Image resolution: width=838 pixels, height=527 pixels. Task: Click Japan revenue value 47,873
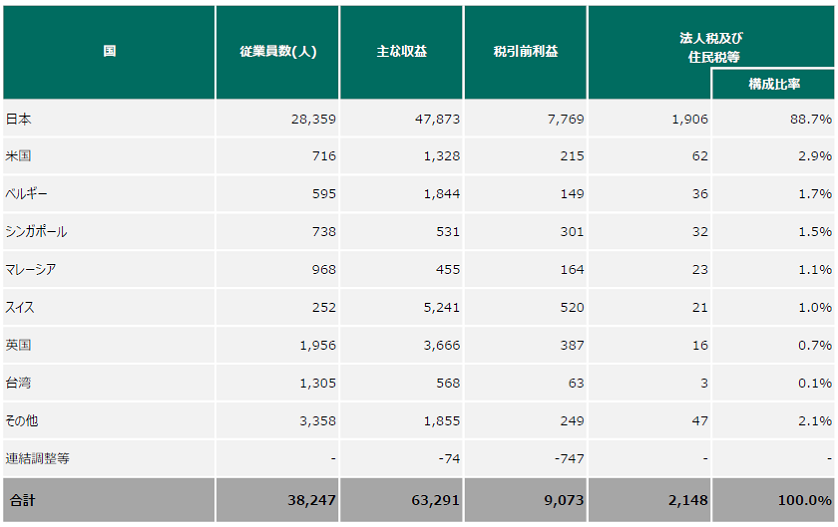pyautogui.click(x=437, y=119)
